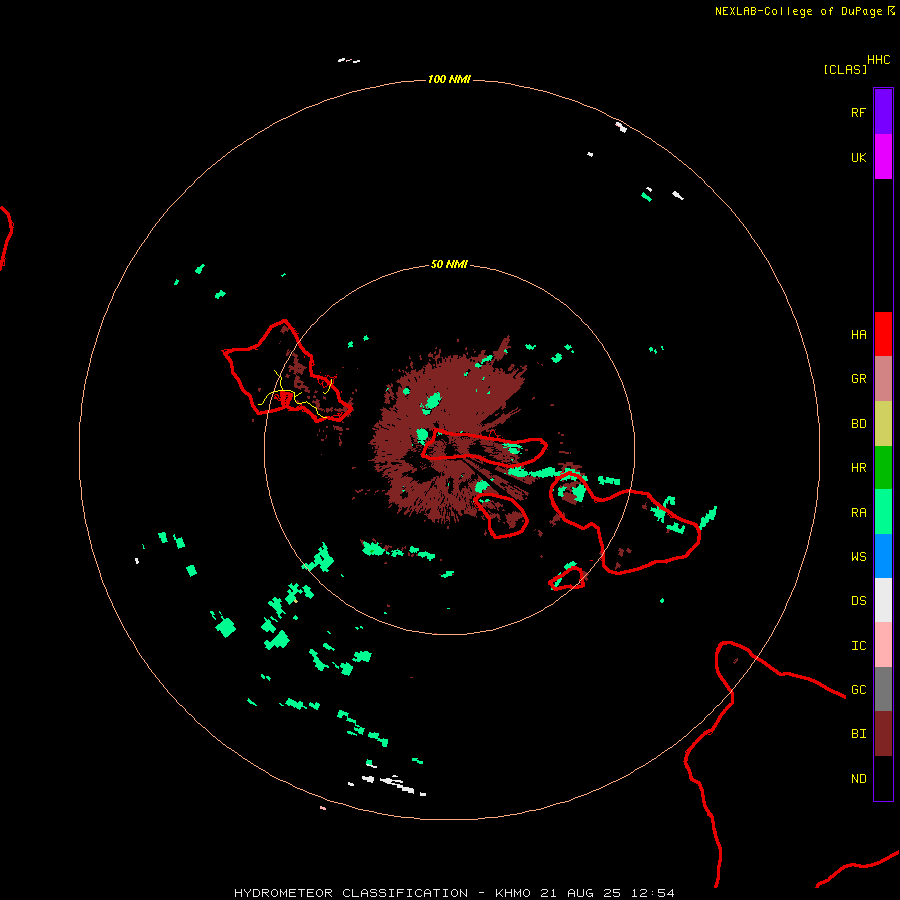Click the DS legend label
This screenshot has height=900, width=900.
[x=858, y=601]
